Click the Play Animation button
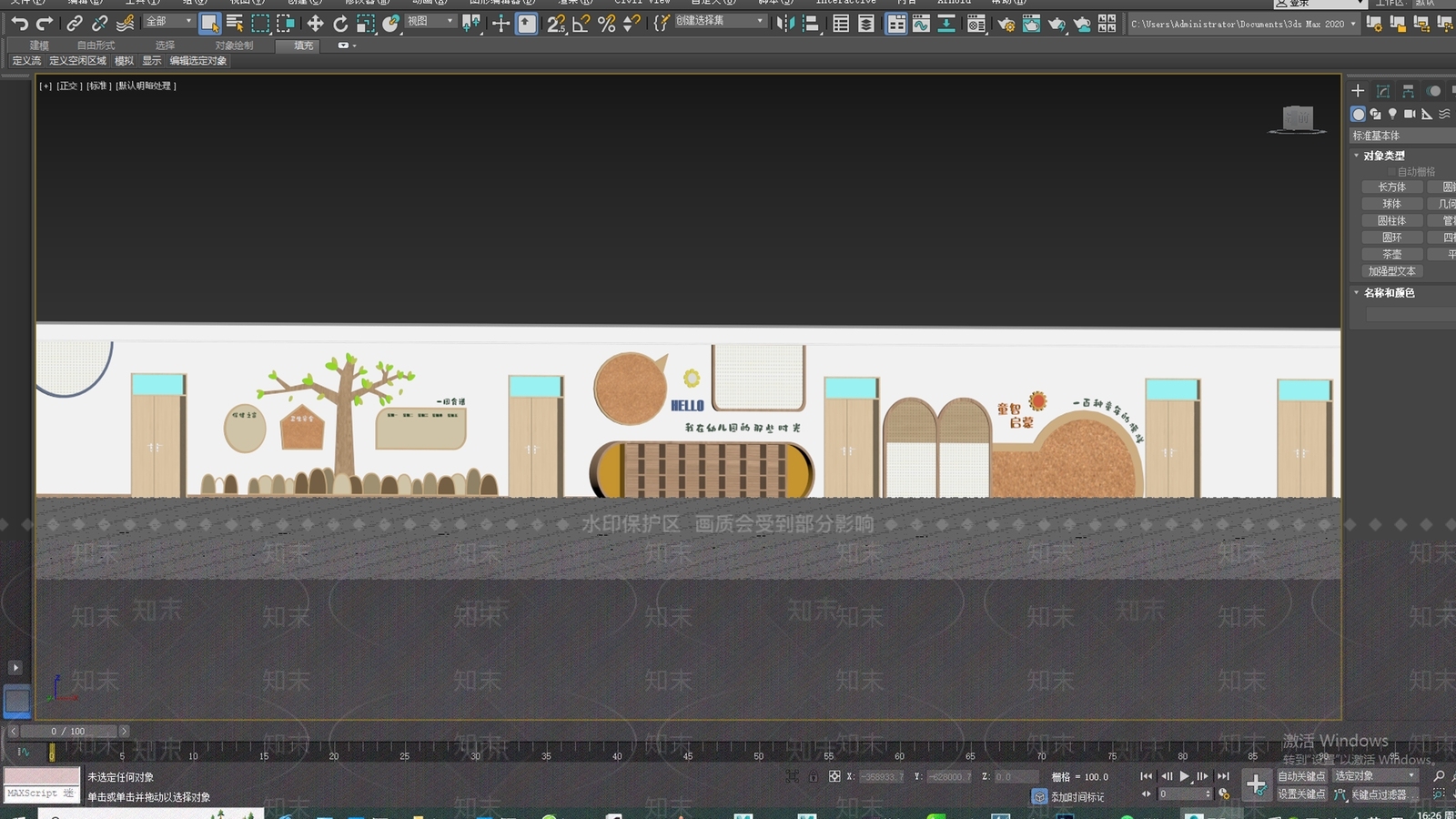The width and height of the screenshot is (1456, 819). [1184, 776]
